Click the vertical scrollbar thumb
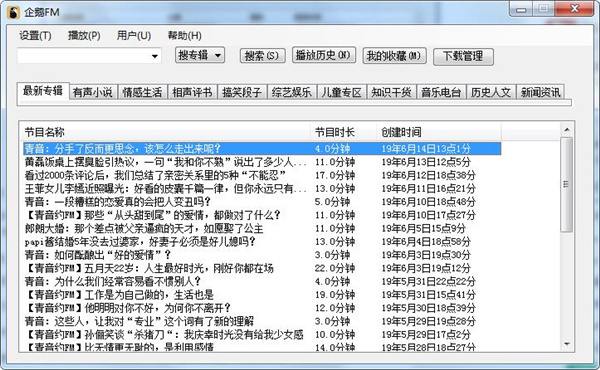This screenshot has height=370, width=600. click(566, 184)
